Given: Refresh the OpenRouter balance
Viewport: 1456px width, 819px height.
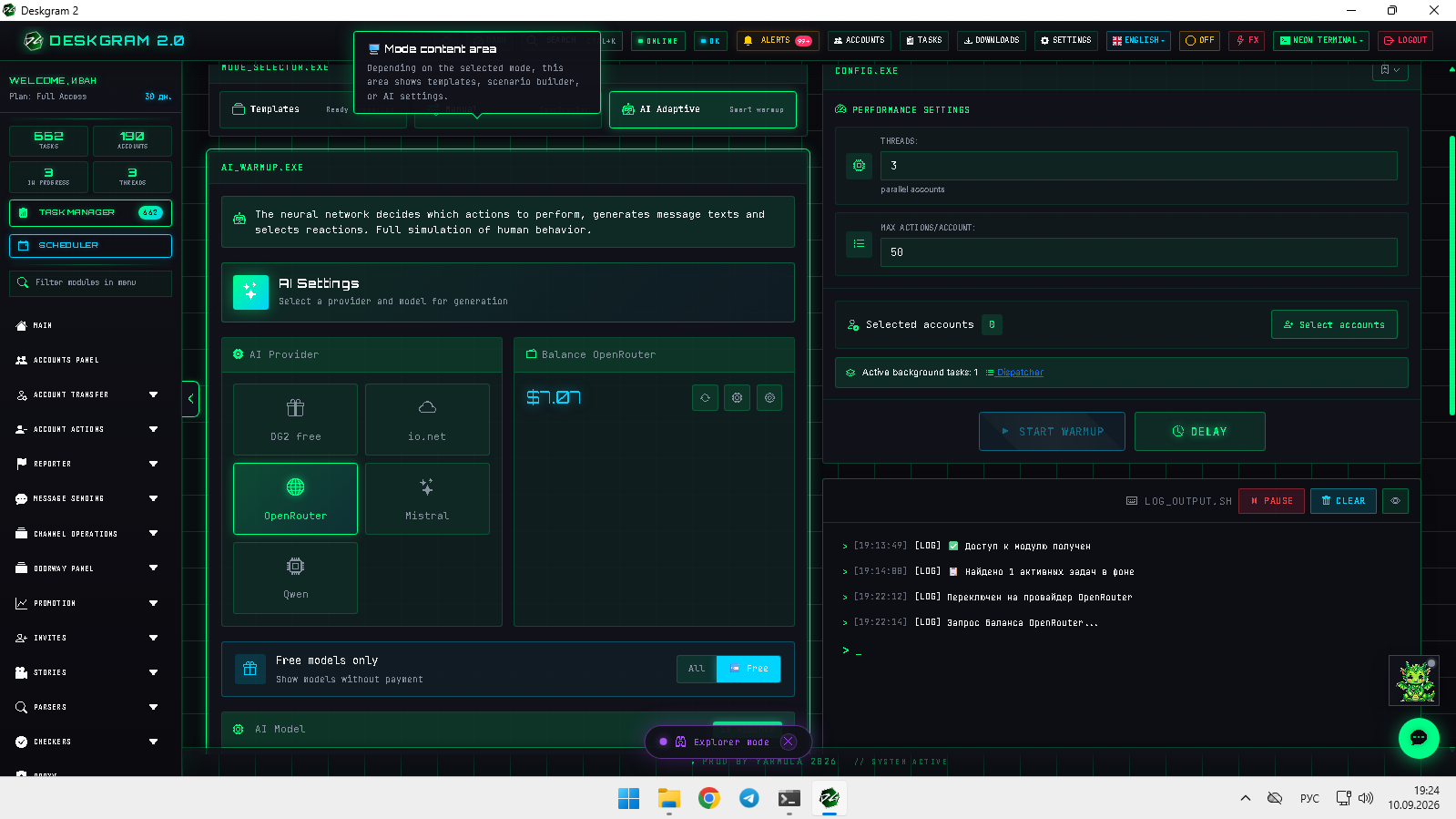Looking at the screenshot, I should point(705,397).
